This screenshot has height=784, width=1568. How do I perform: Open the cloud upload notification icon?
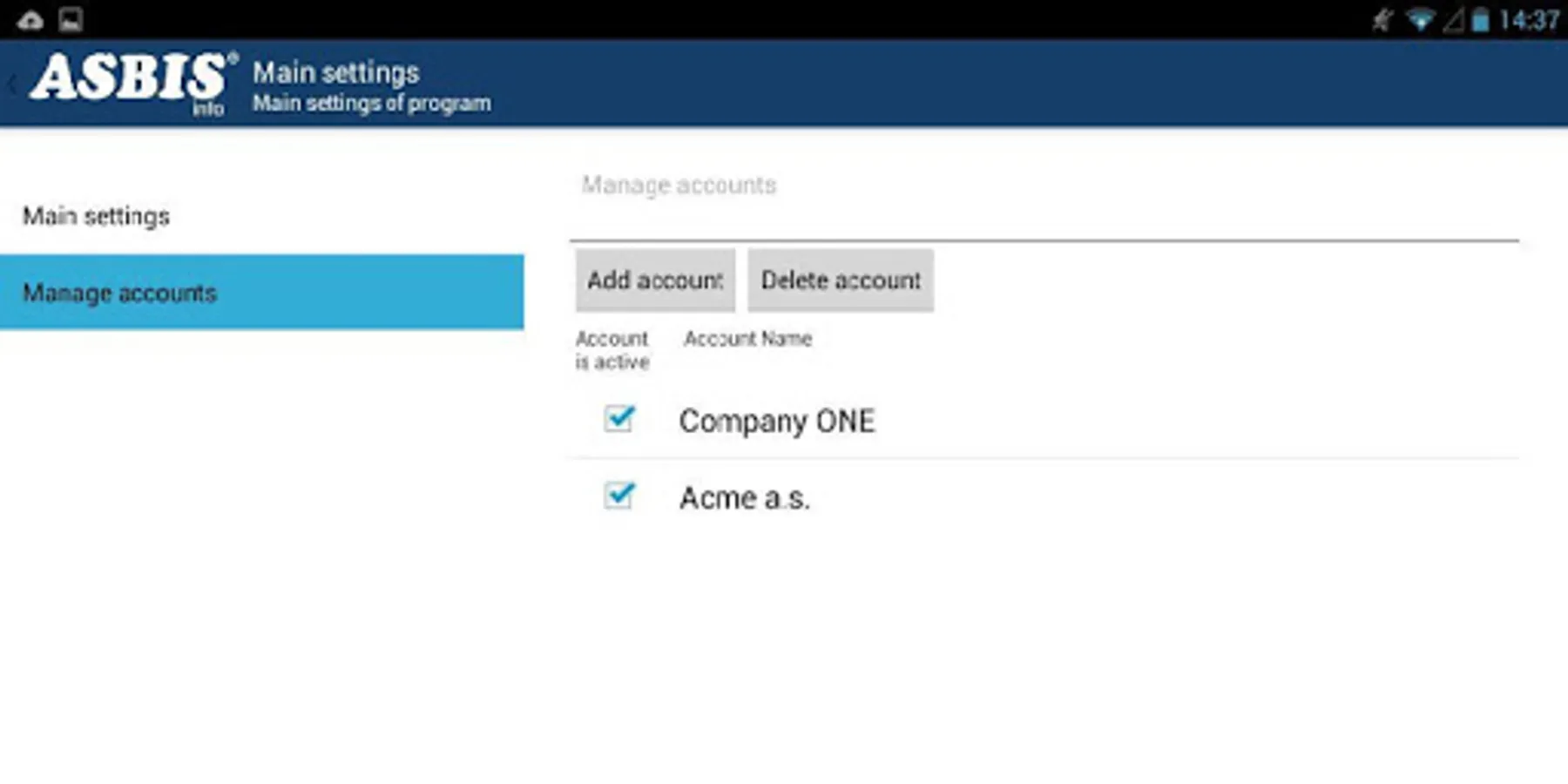click(30, 19)
